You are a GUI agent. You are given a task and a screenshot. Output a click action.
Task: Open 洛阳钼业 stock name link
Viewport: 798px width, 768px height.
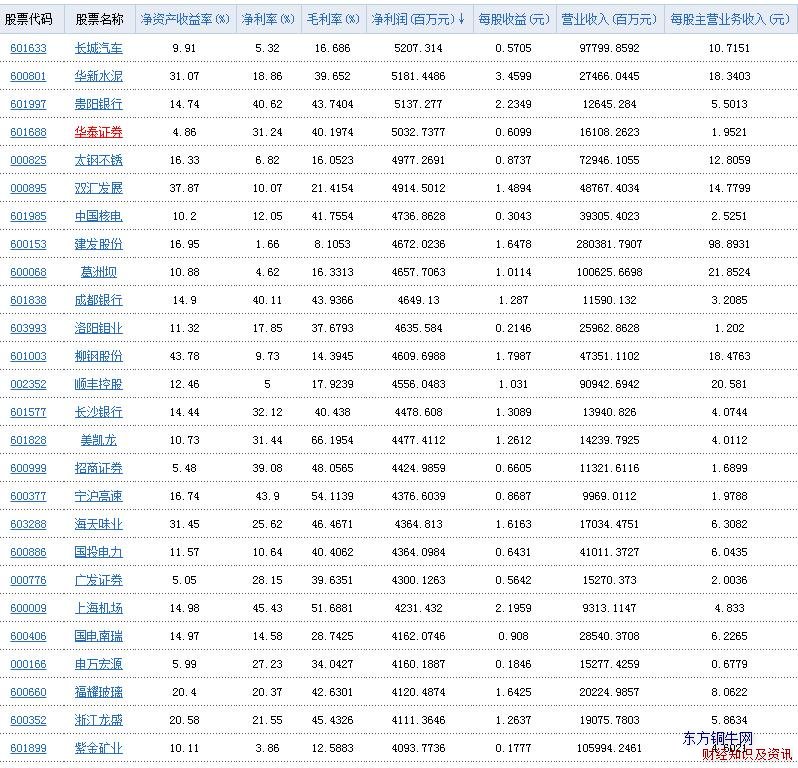coord(99,328)
